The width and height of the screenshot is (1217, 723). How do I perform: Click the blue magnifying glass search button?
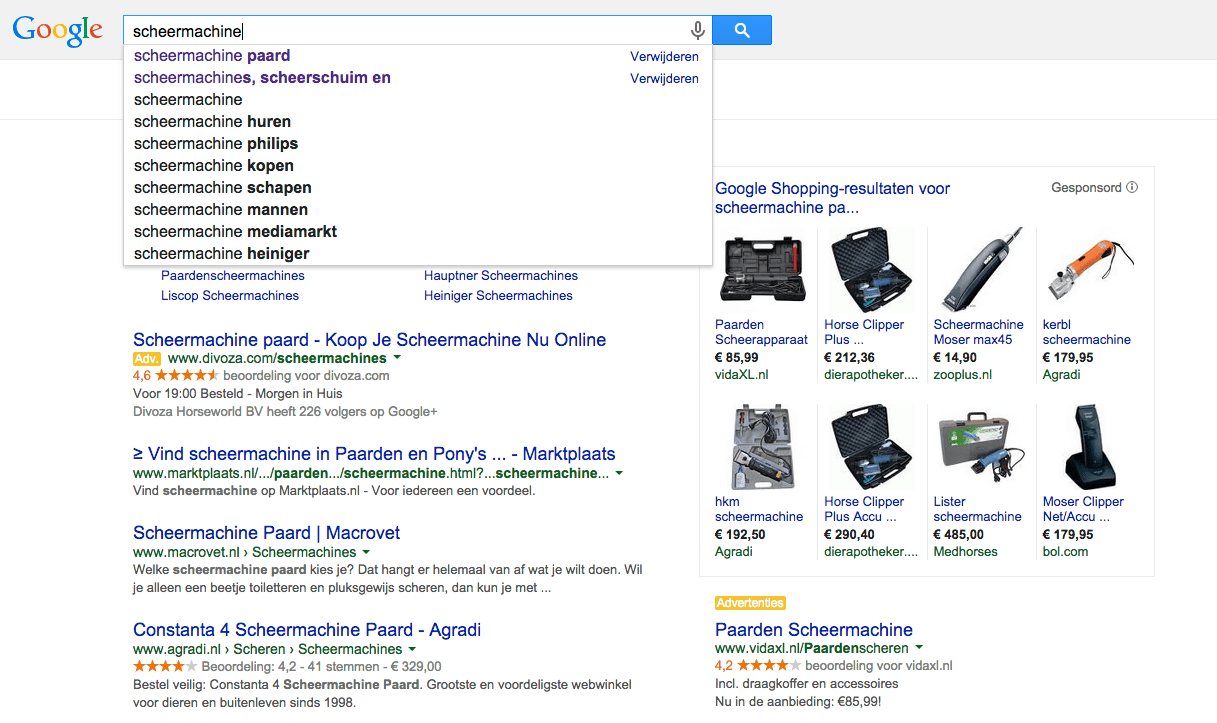coord(741,30)
